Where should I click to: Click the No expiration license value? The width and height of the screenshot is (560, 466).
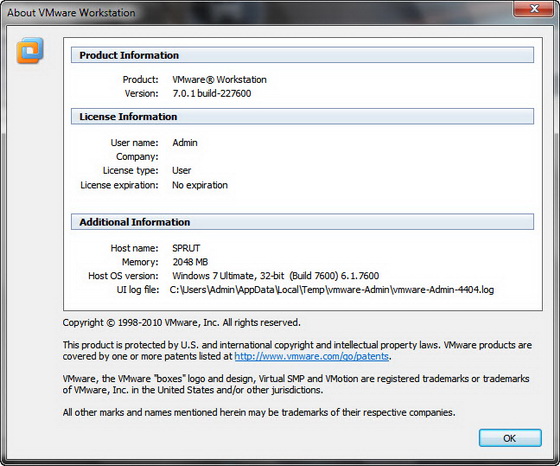200,185
